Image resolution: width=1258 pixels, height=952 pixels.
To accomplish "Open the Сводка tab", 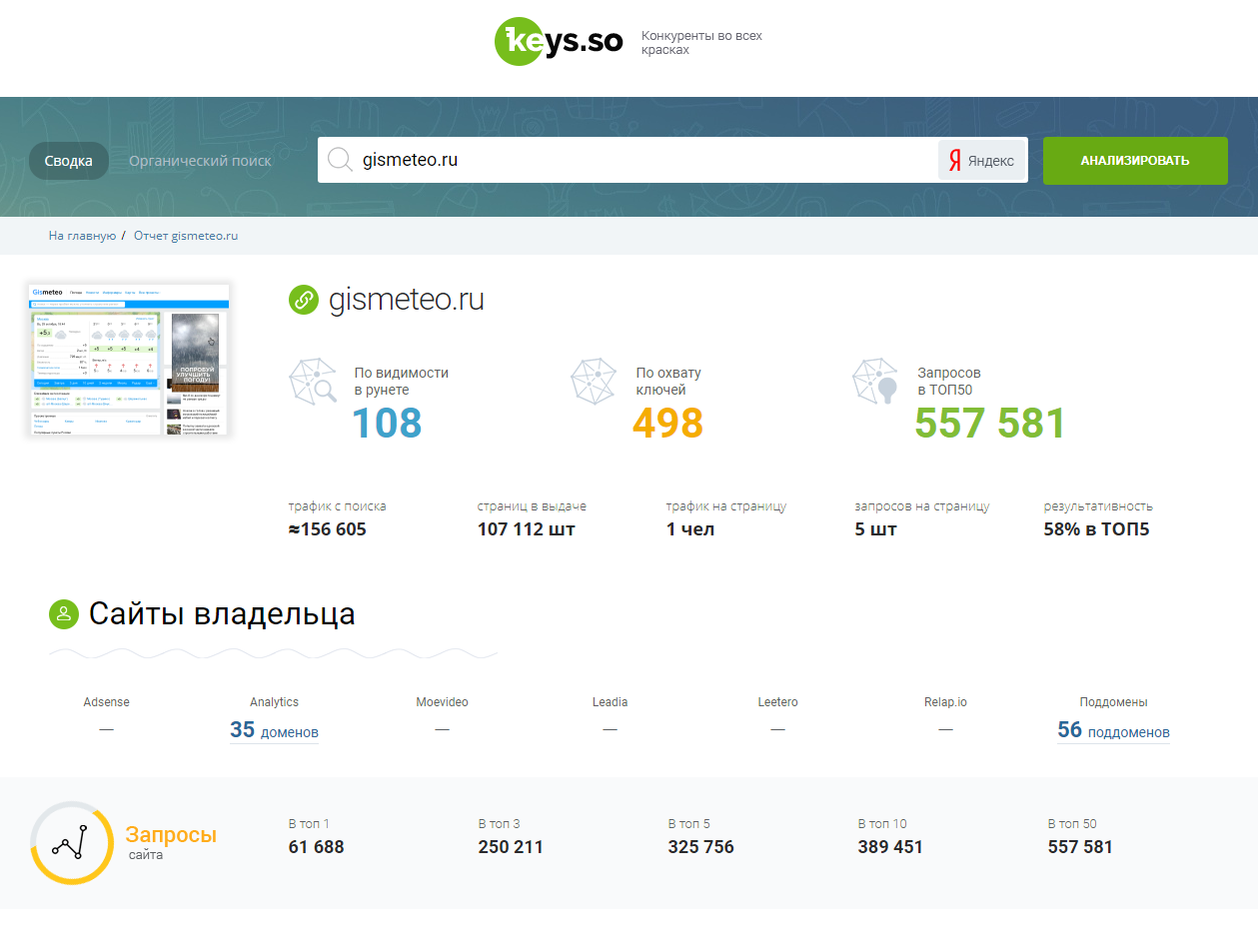I will (69, 161).
